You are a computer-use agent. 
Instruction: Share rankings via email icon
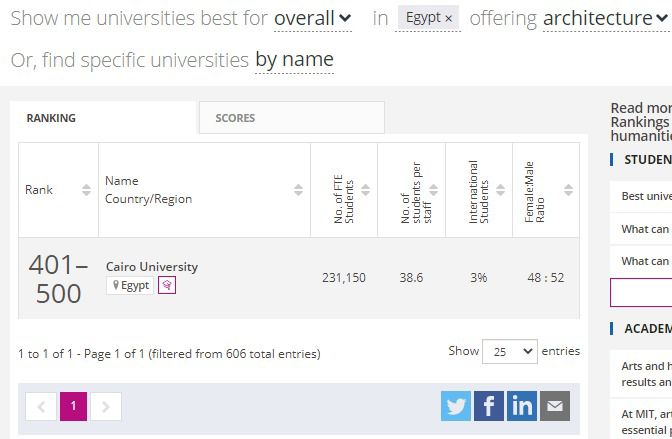tap(555, 406)
